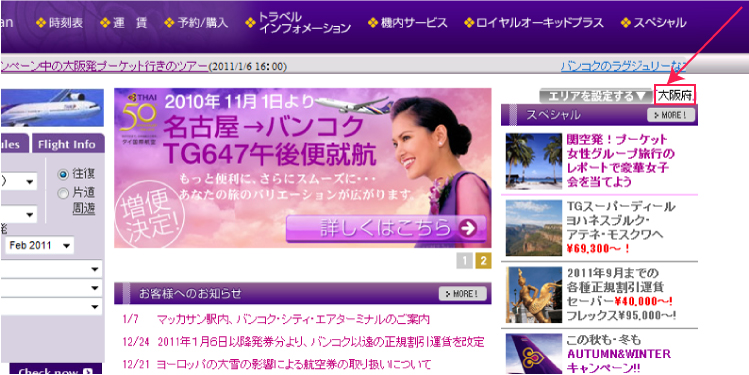749x375 pixels.
Task: Click the diamond icon beside 時刻表
Action: (41, 22)
